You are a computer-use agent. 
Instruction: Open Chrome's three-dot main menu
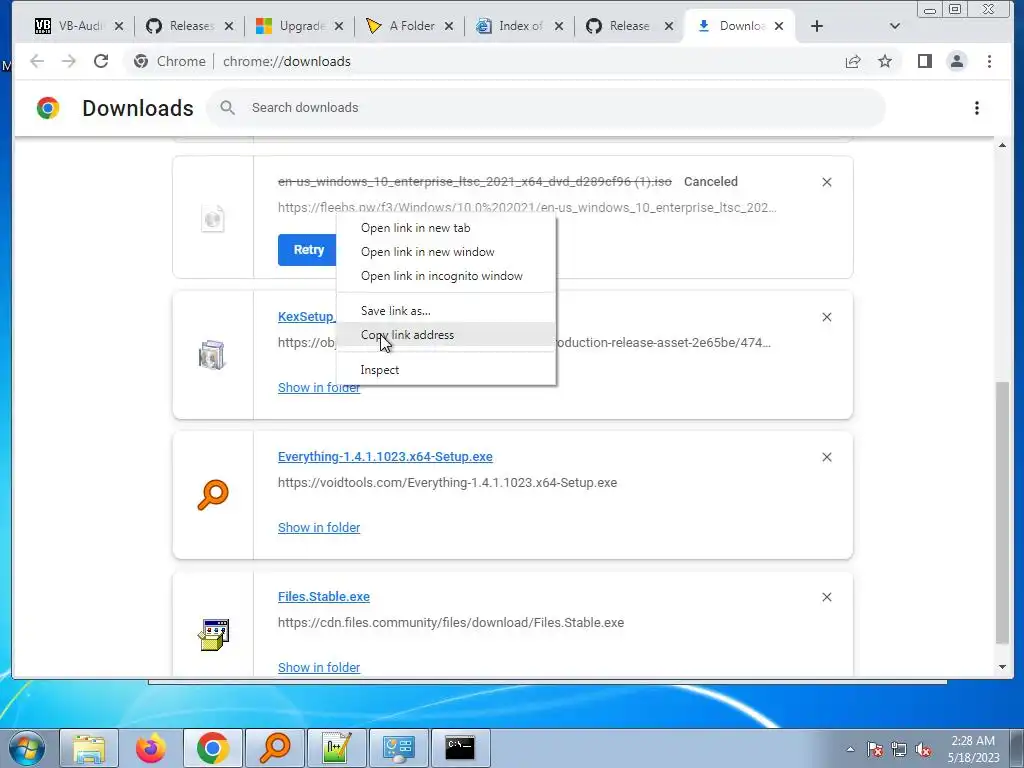click(x=989, y=61)
